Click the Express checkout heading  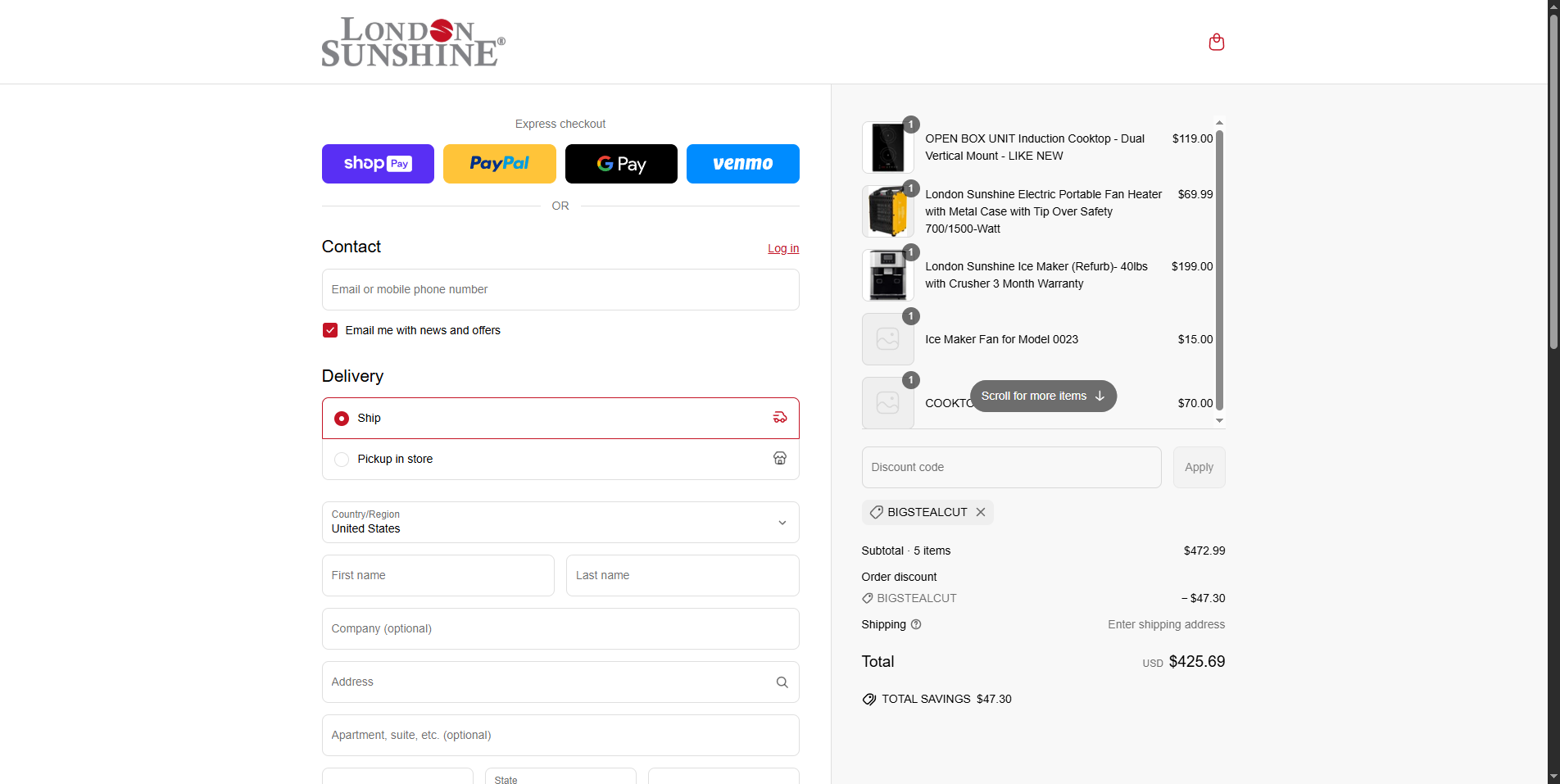click(560, 124)
